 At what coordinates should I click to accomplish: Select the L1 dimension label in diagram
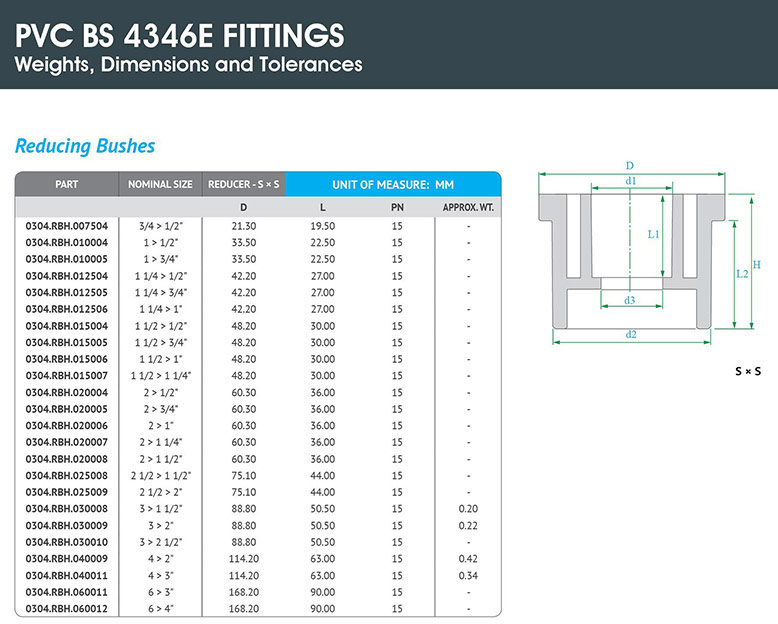(x=652, y=234)
